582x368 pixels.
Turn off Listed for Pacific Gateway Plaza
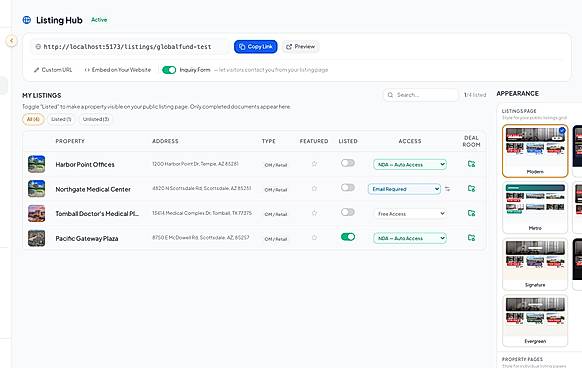pos(348,237)
